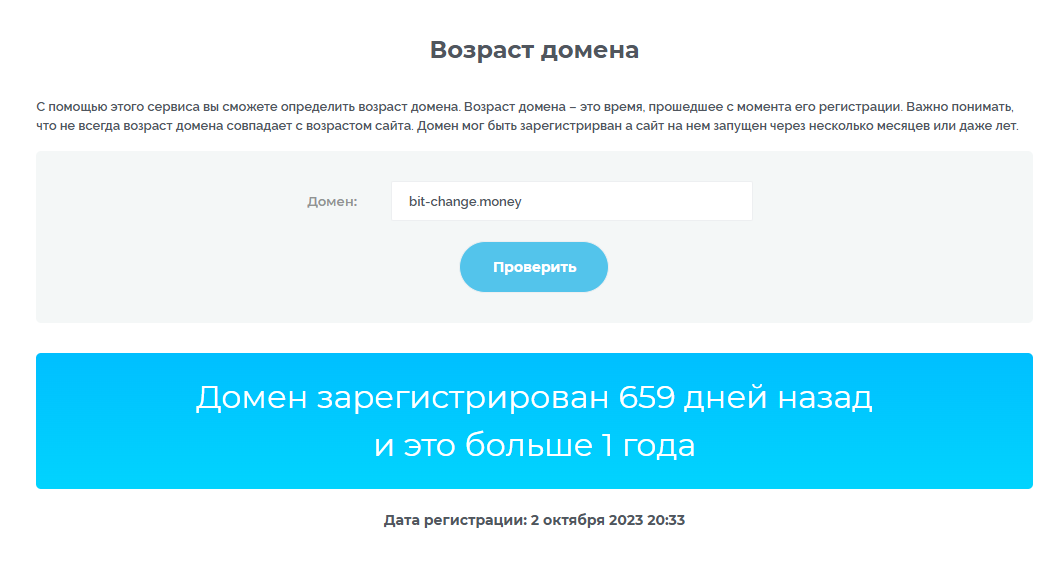Click the Домен: label
1064x566 pixels.
[x=332, y=202]
